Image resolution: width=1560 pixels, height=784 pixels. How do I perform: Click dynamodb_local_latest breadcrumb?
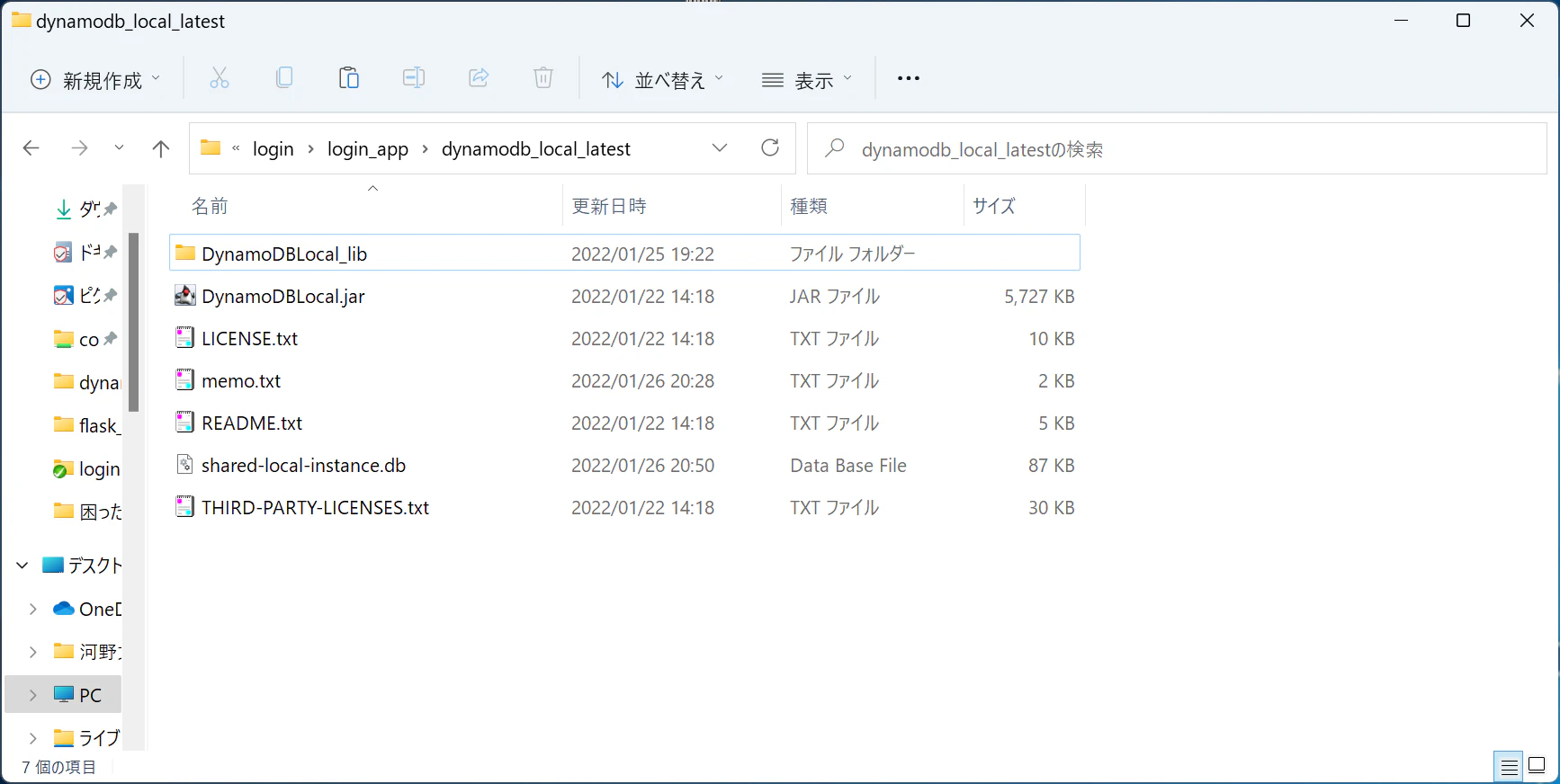[x=536, y=148]
